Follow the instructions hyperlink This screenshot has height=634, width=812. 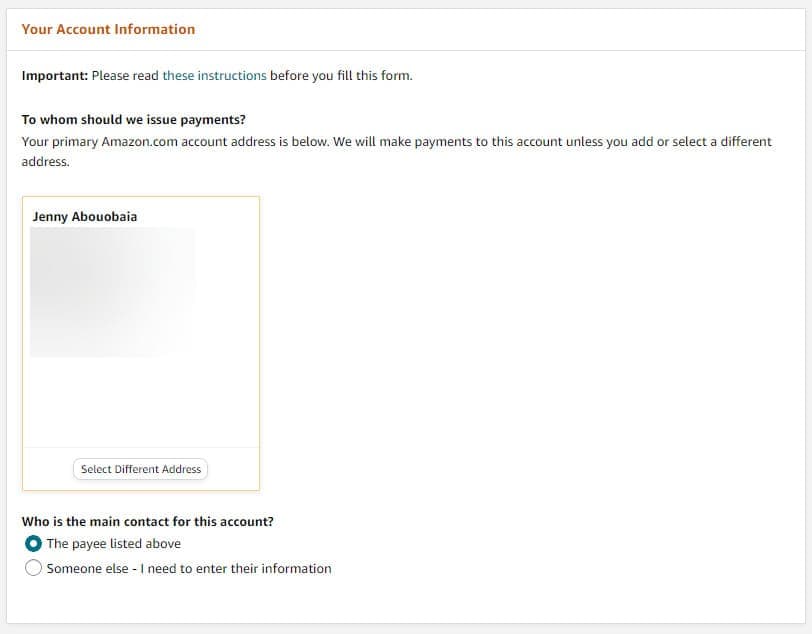(216, 75)
